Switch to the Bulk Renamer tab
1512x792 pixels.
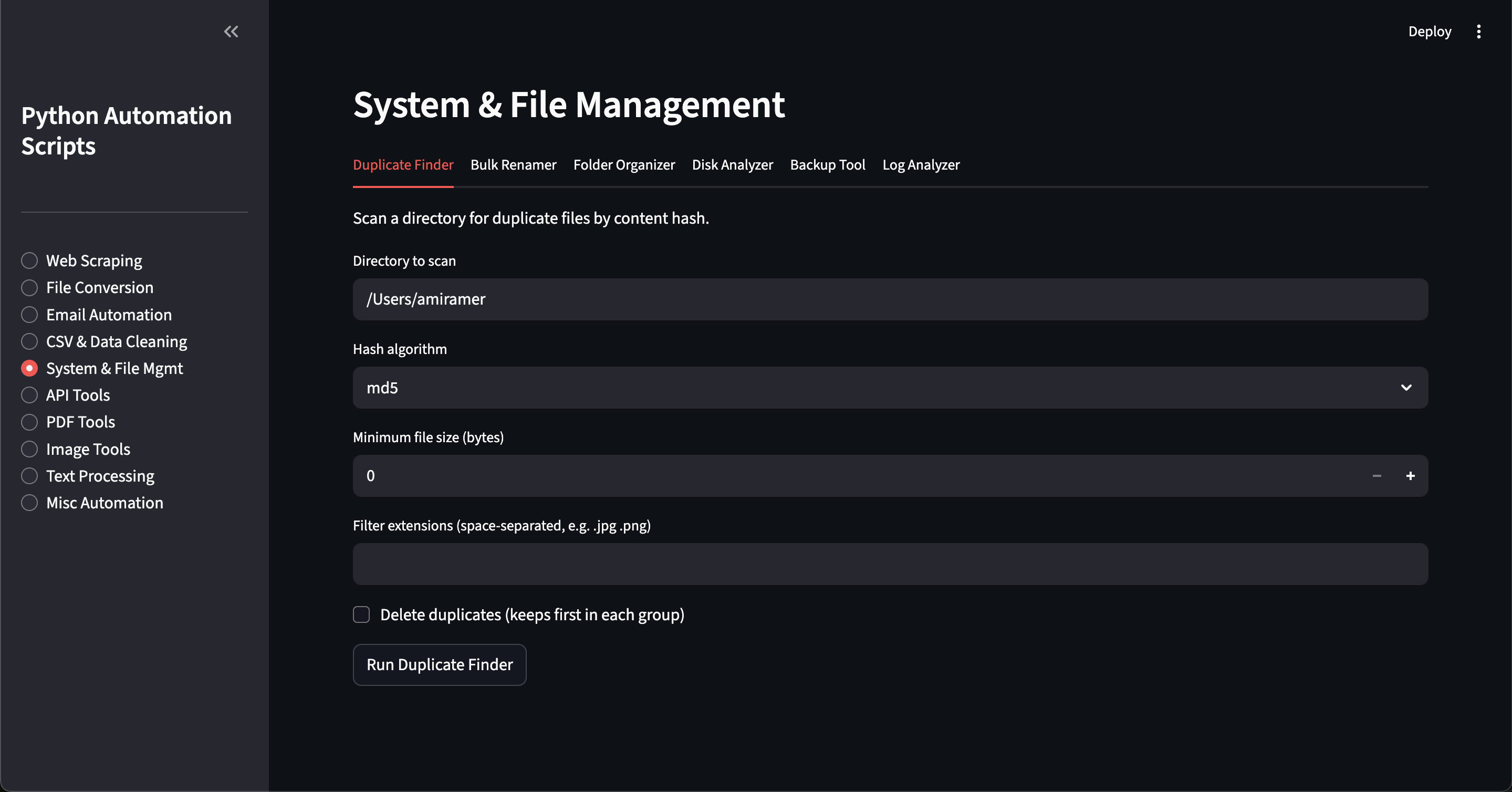[x=513, y=165]
